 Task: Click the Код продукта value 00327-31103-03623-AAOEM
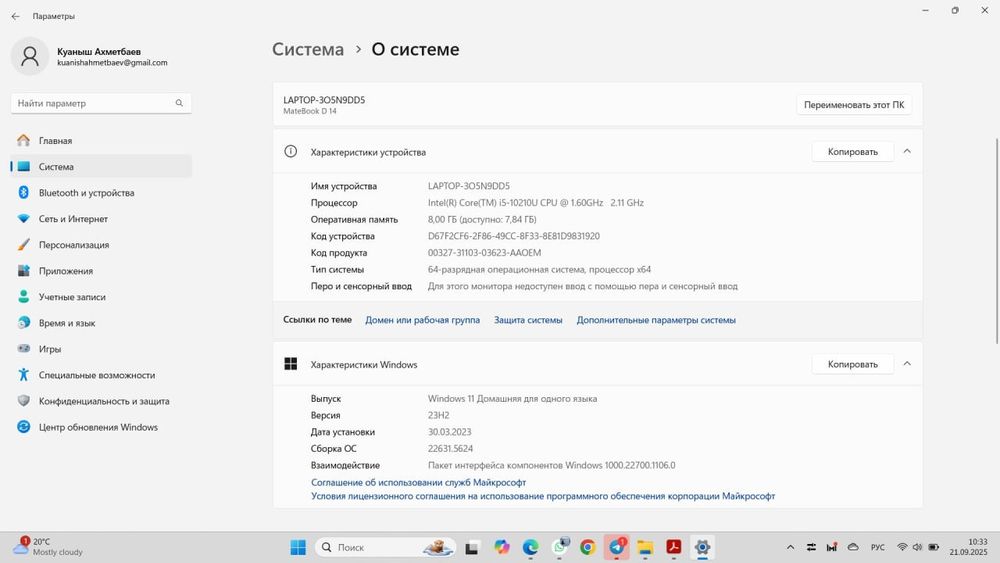[x=484, y=252]
